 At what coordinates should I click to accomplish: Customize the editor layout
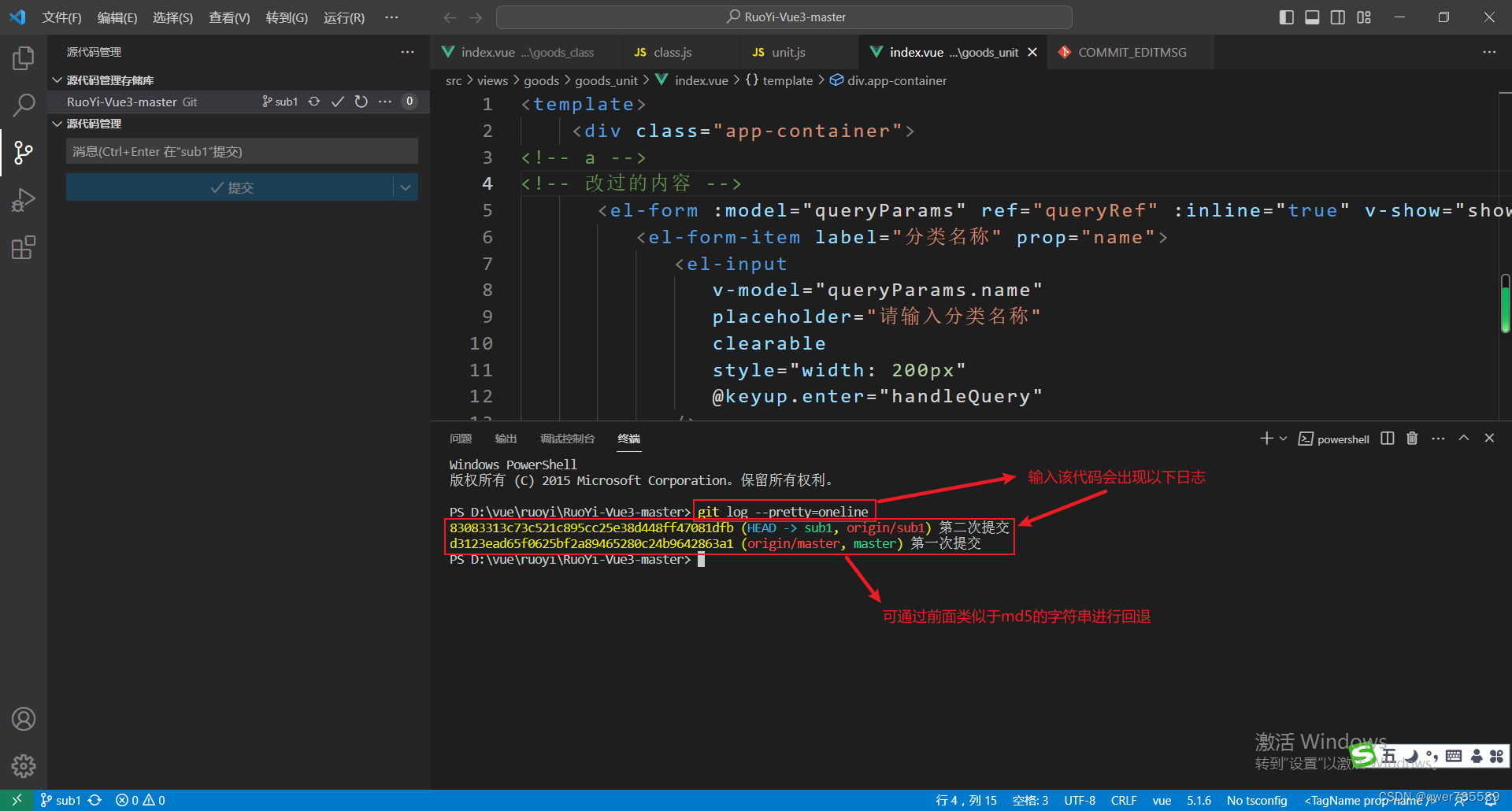[1364, 17]
